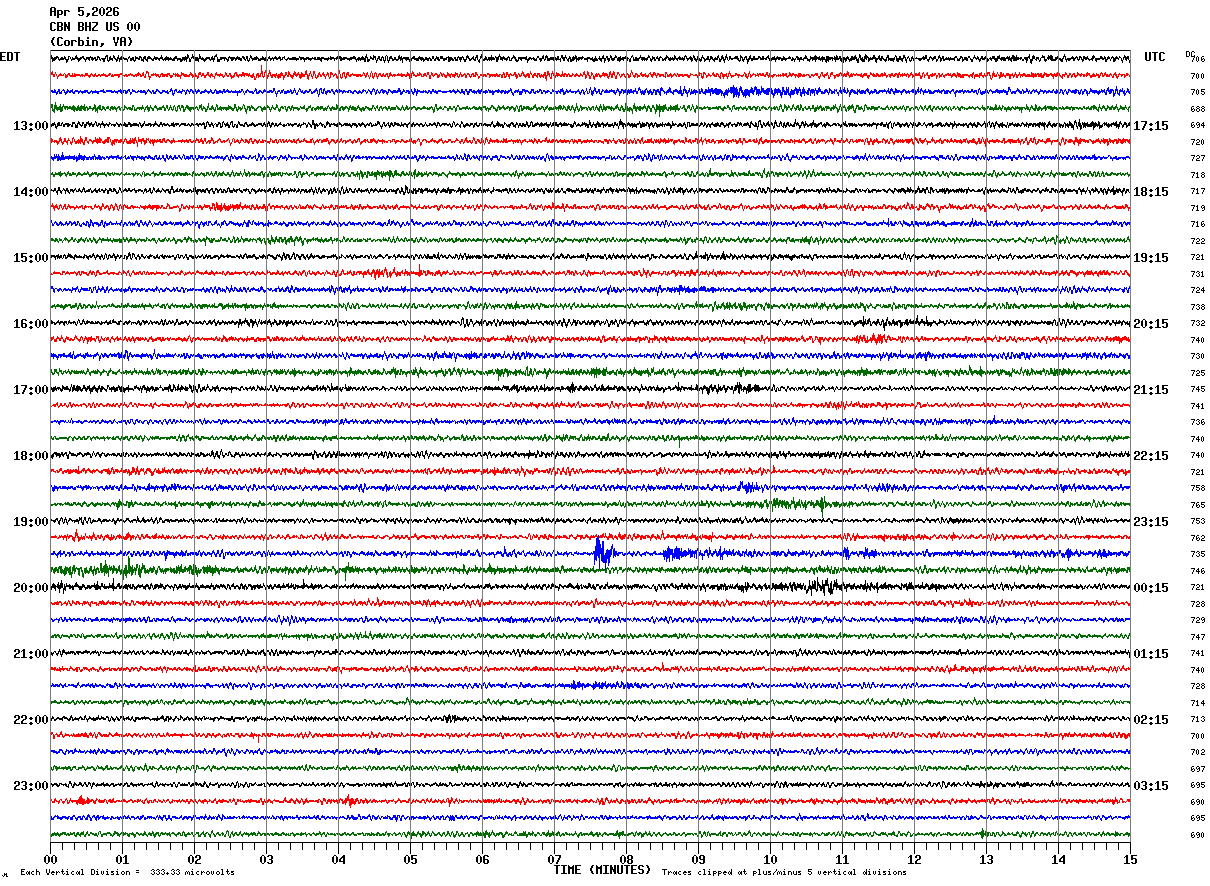Click the DC offset value 697
Viewport: 1210px width, 886px height.
(1197, 769)
